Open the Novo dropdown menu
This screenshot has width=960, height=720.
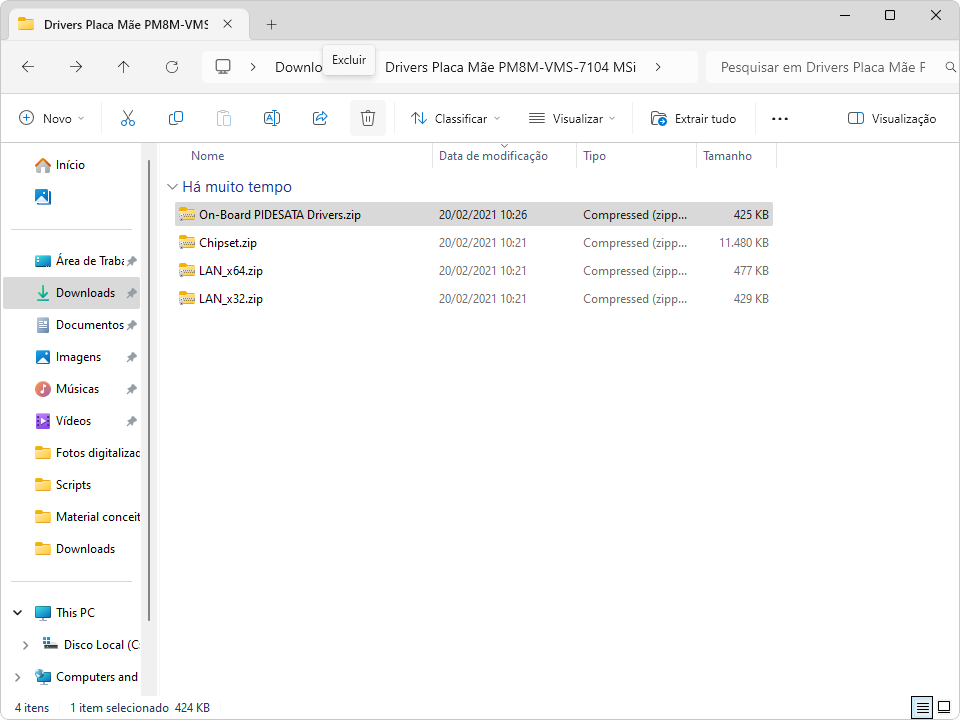(52, 118)
